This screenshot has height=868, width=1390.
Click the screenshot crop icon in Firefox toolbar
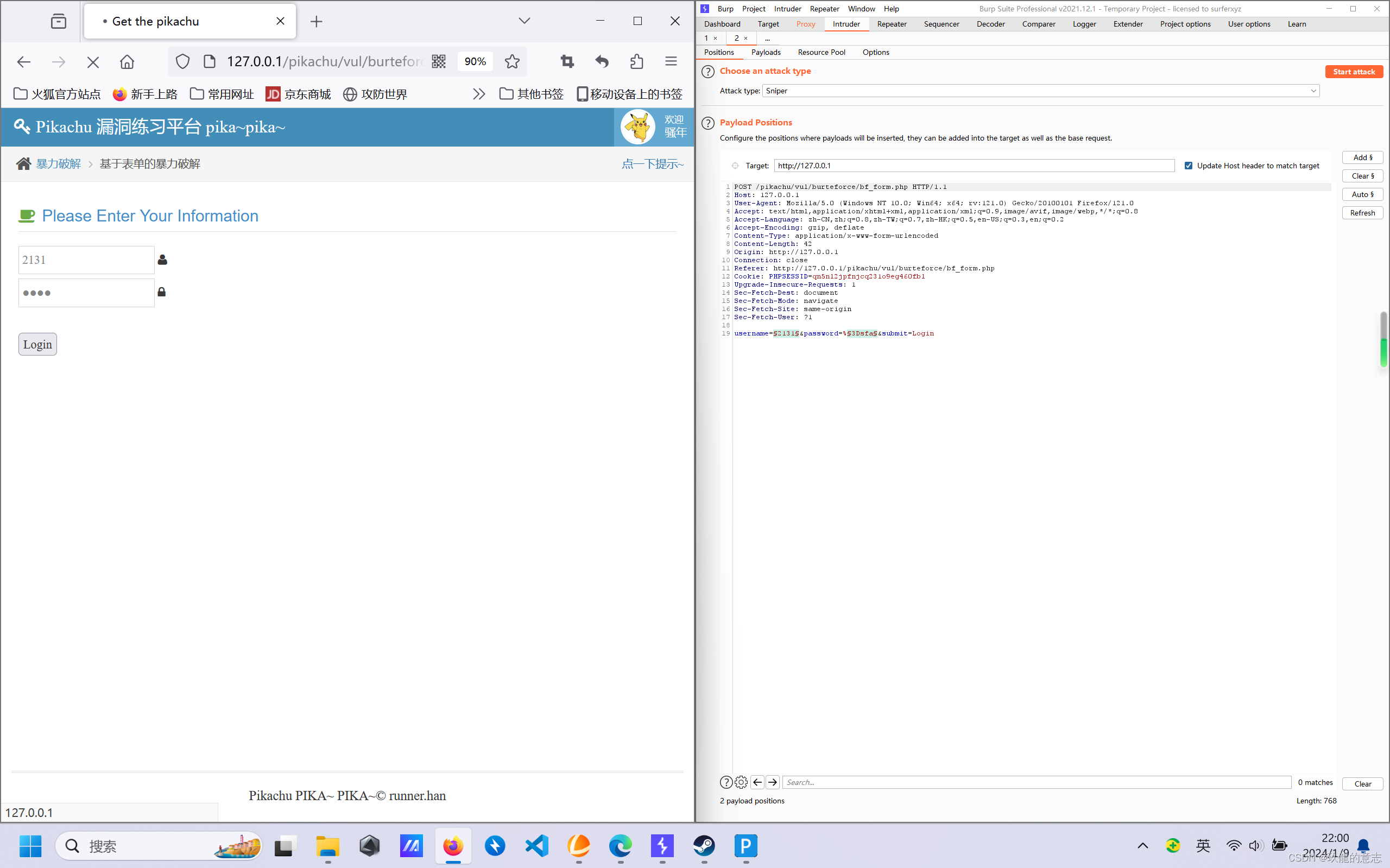coord(567,61)
